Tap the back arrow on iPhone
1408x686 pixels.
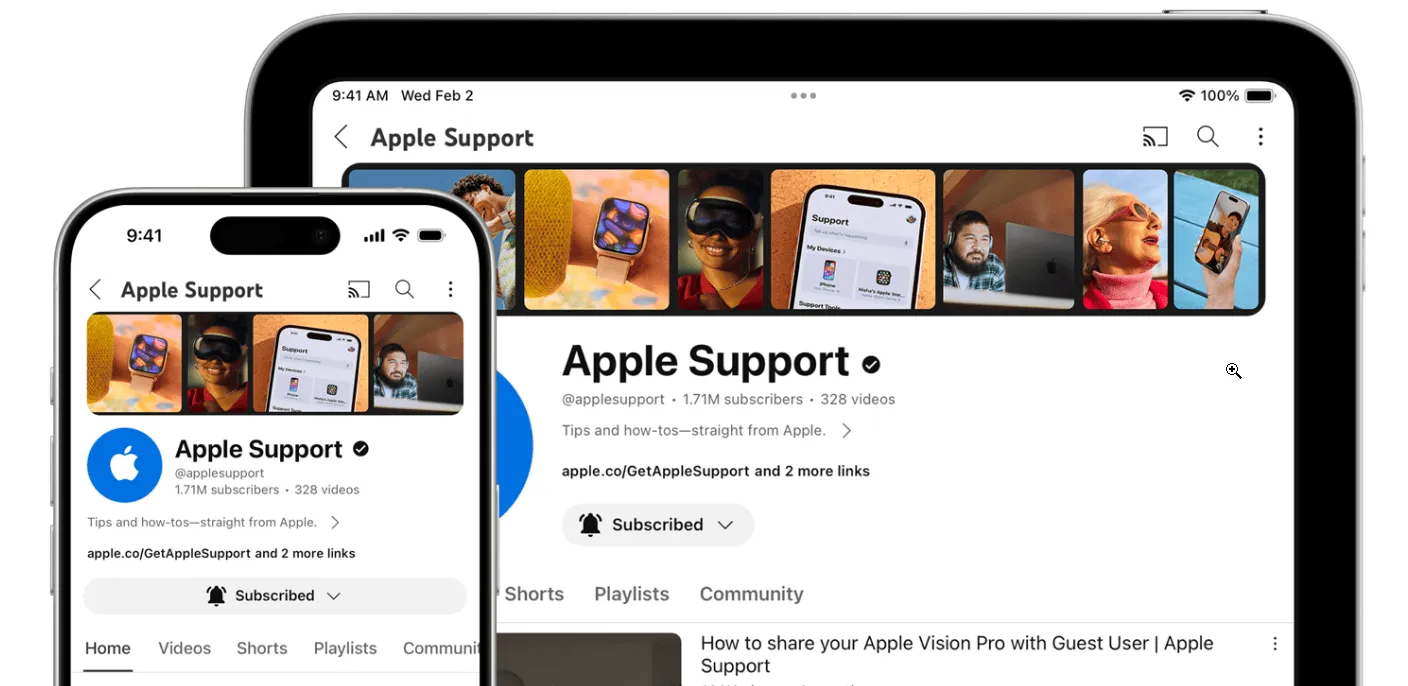pyautogui.click(x=95, y=290)
